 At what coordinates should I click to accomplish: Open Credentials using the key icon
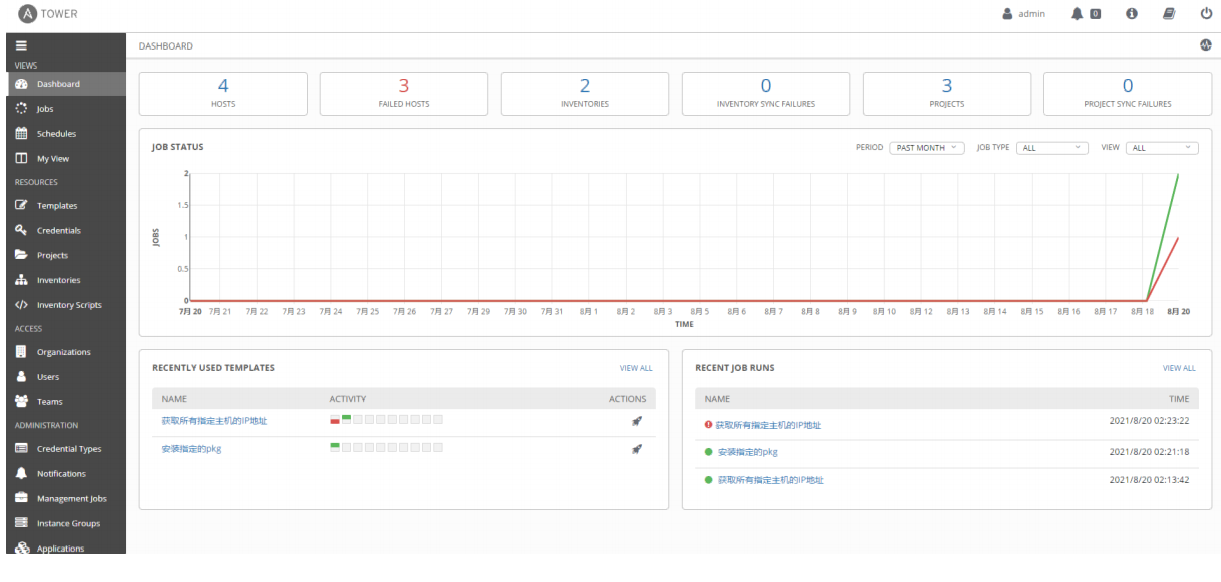click(19, 230)
